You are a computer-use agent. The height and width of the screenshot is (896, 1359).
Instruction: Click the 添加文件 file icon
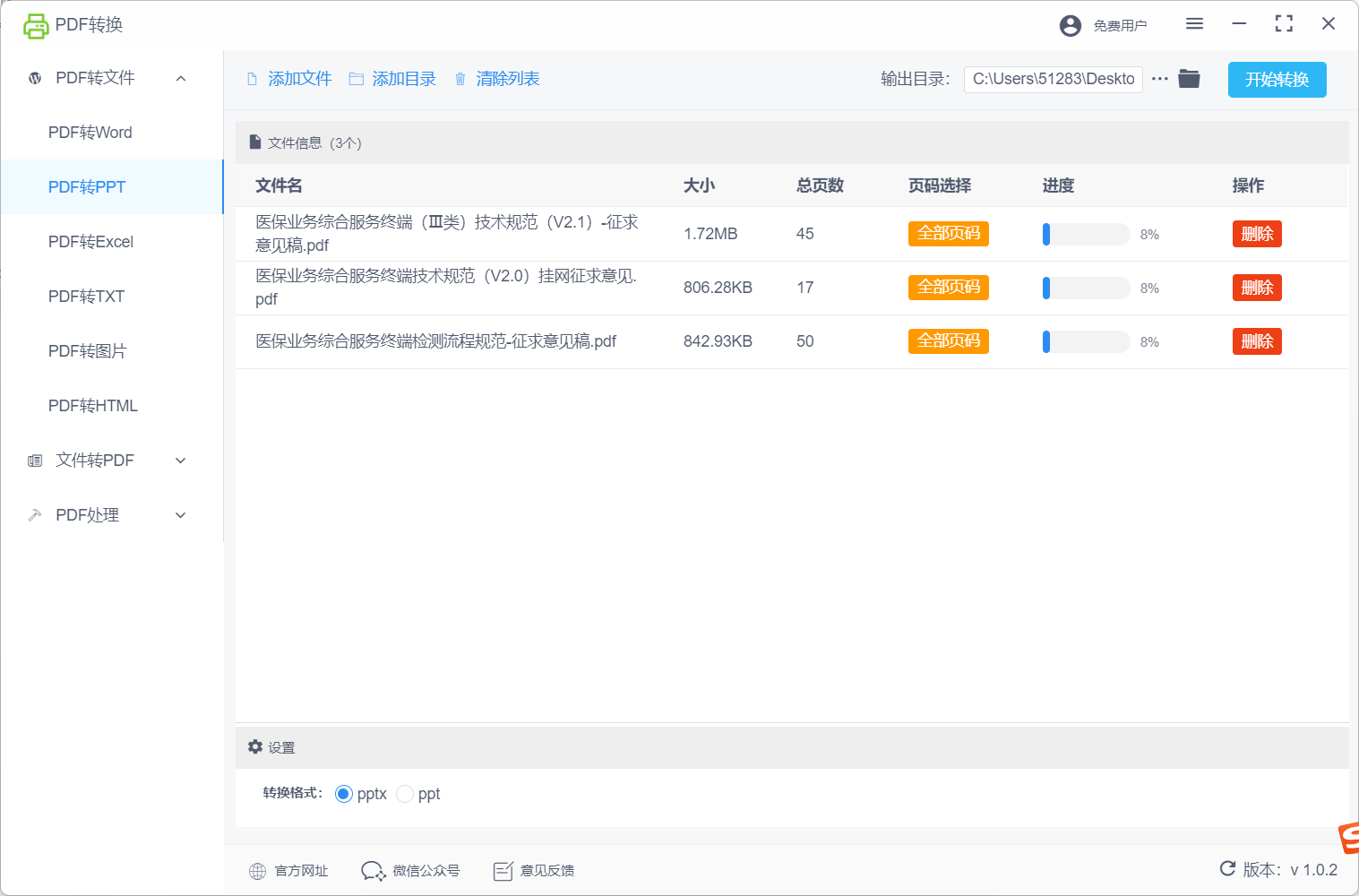click(253, 79)
